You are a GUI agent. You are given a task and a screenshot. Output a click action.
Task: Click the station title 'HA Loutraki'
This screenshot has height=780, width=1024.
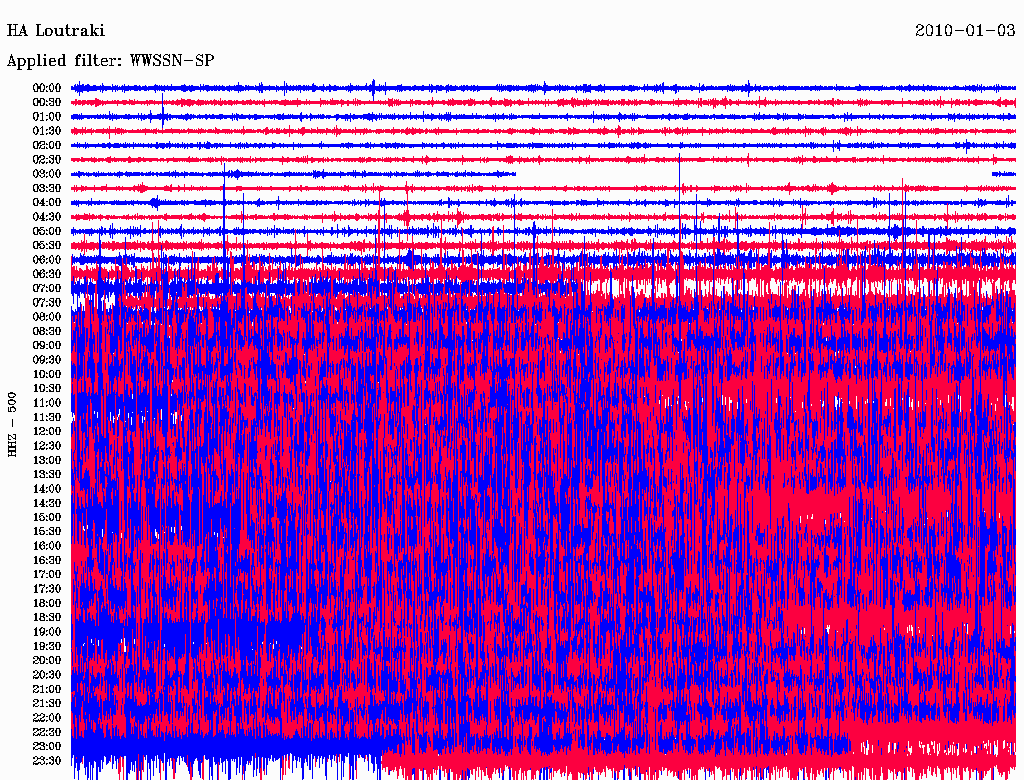pyautogui.click(x=56, y=31)
